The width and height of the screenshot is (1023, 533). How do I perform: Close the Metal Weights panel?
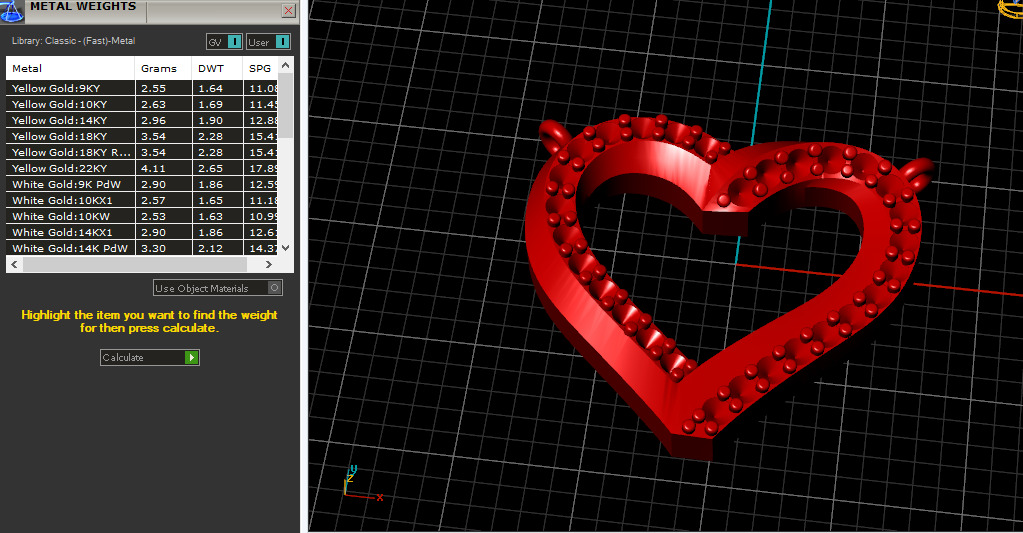(x=288, y=10)
